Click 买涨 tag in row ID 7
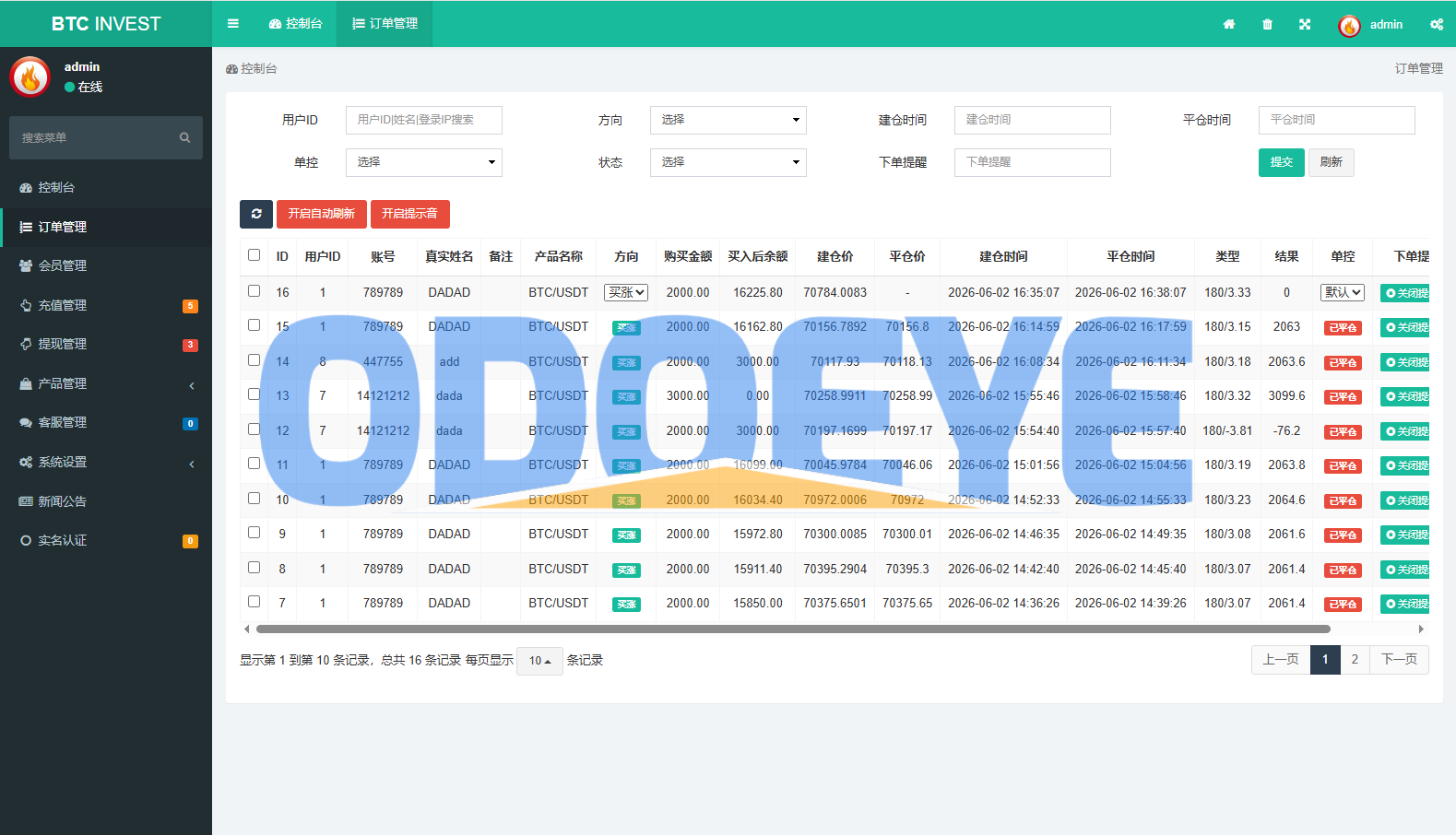The image size is (1456, 835). pyautogui.click(x=626, y=605)
